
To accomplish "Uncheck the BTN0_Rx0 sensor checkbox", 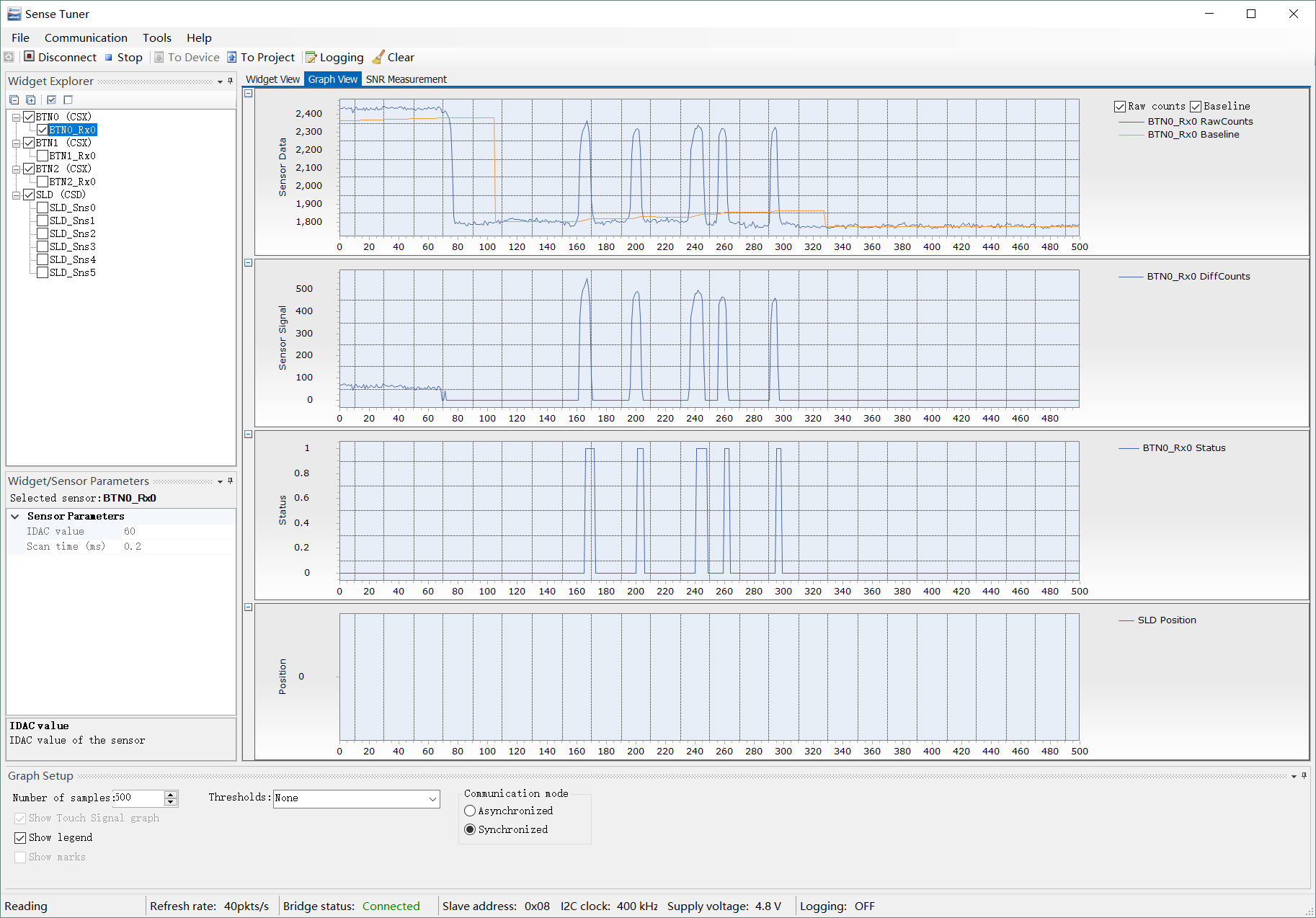I will [43, 130].
